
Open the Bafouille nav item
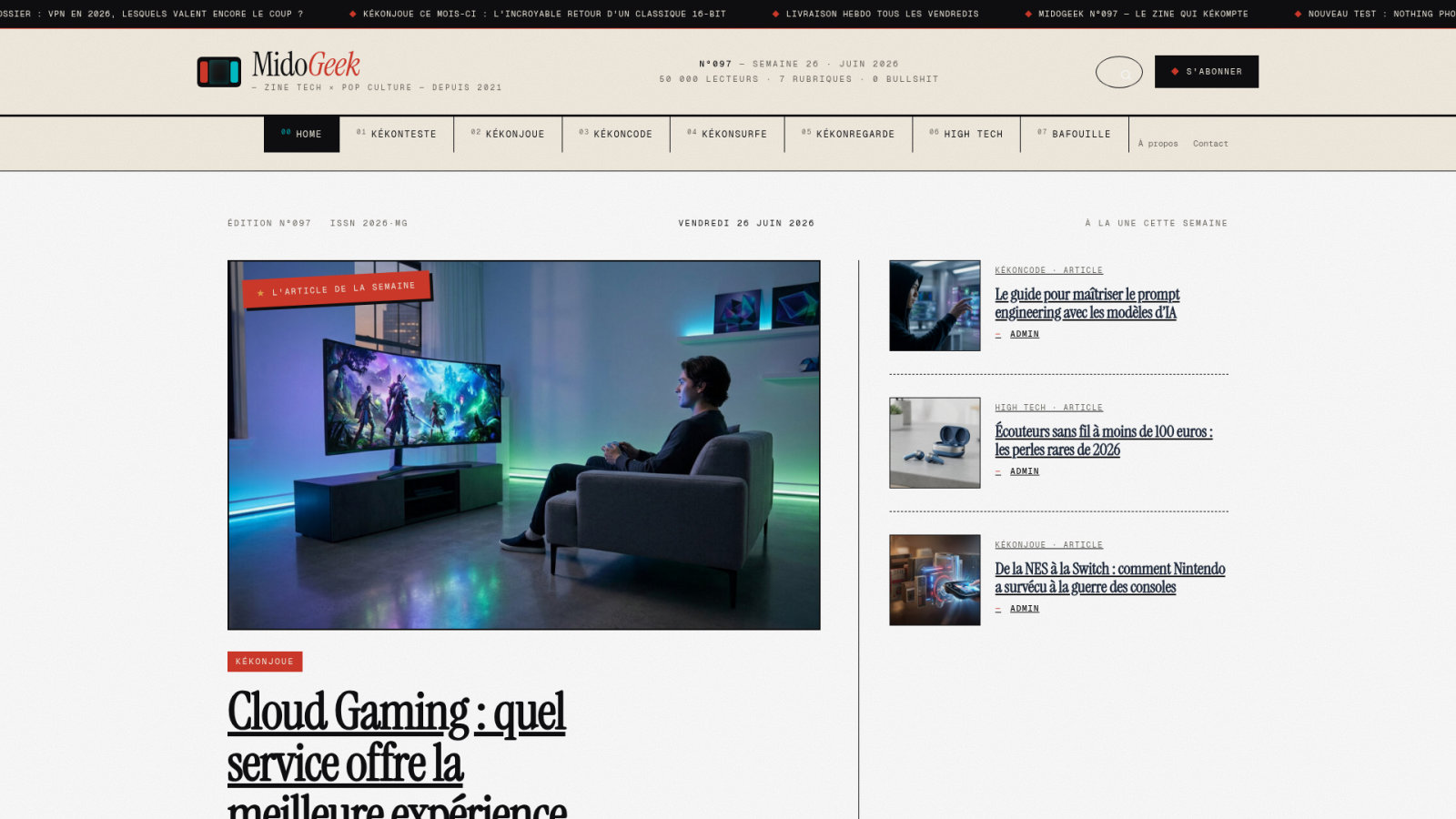1075,134
